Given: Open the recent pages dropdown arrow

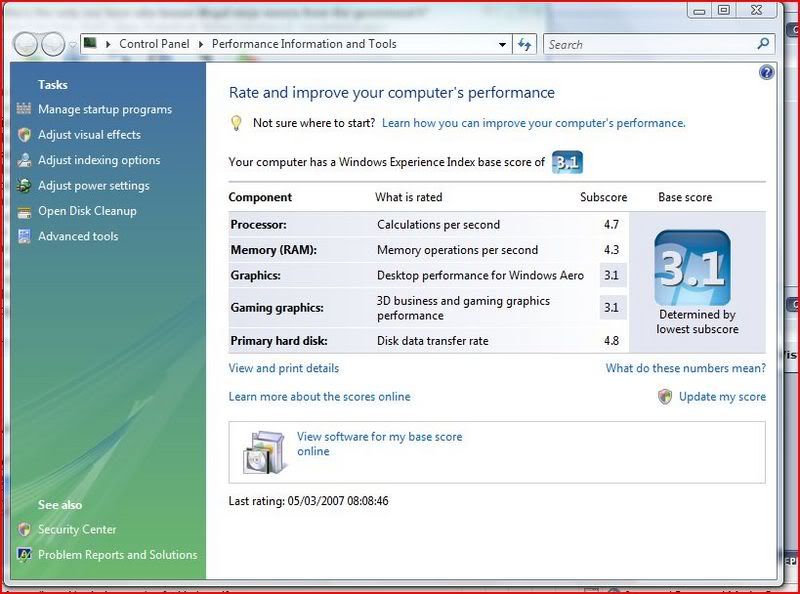Looking at the screenshot, I should pyautogui.click(x=72, y=45).
